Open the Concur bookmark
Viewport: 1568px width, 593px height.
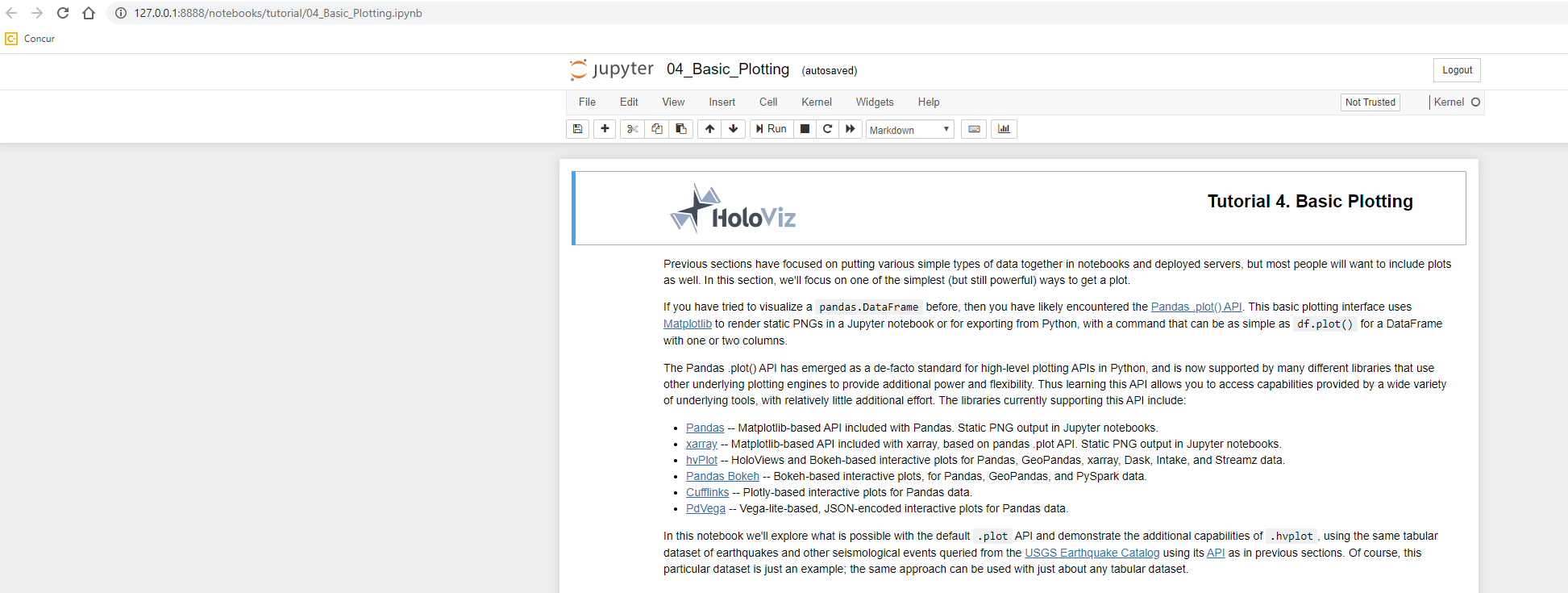[31, 39]
